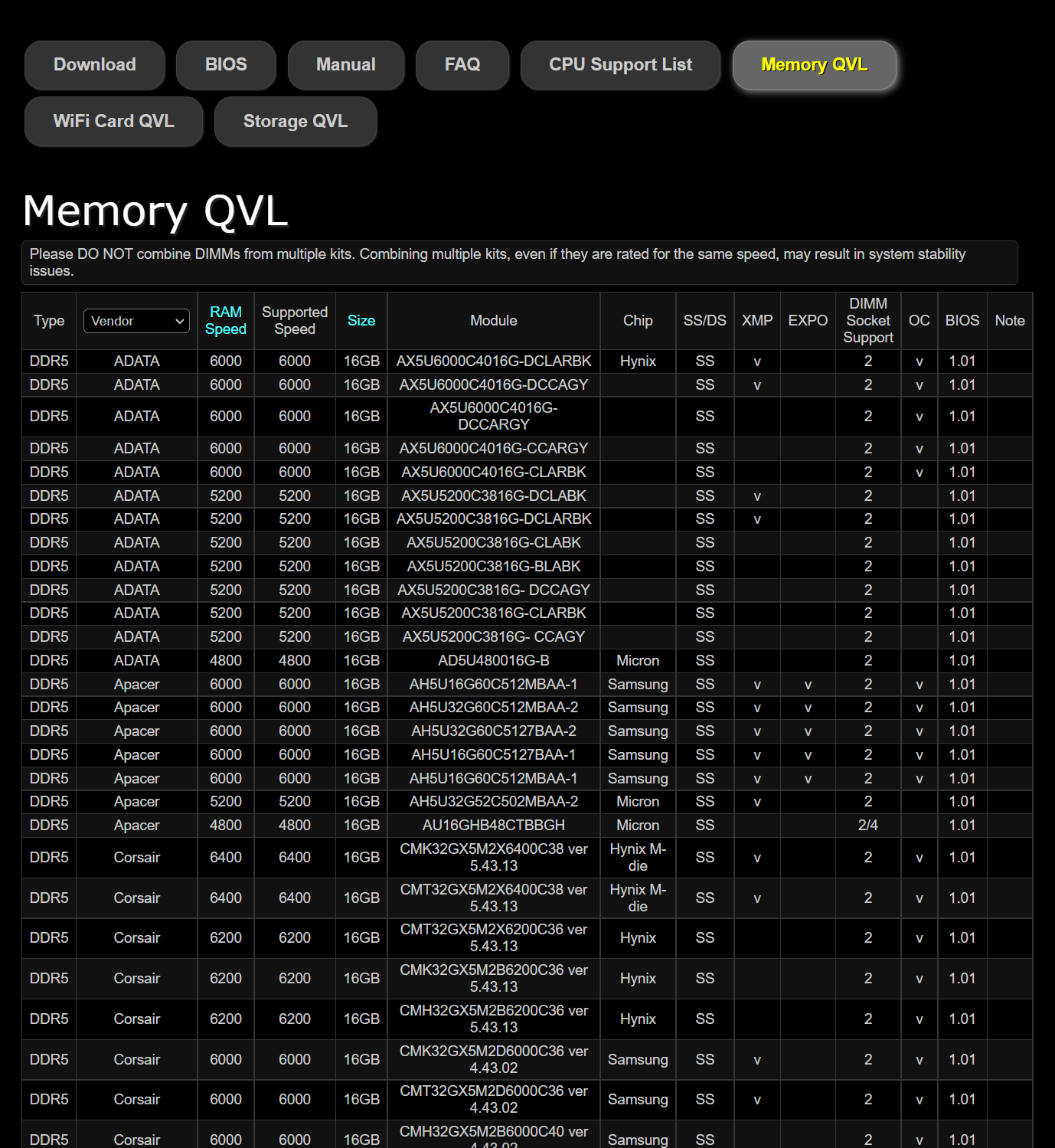Select module AX5U5200C3816G-DCLARBK

(494, 519)
